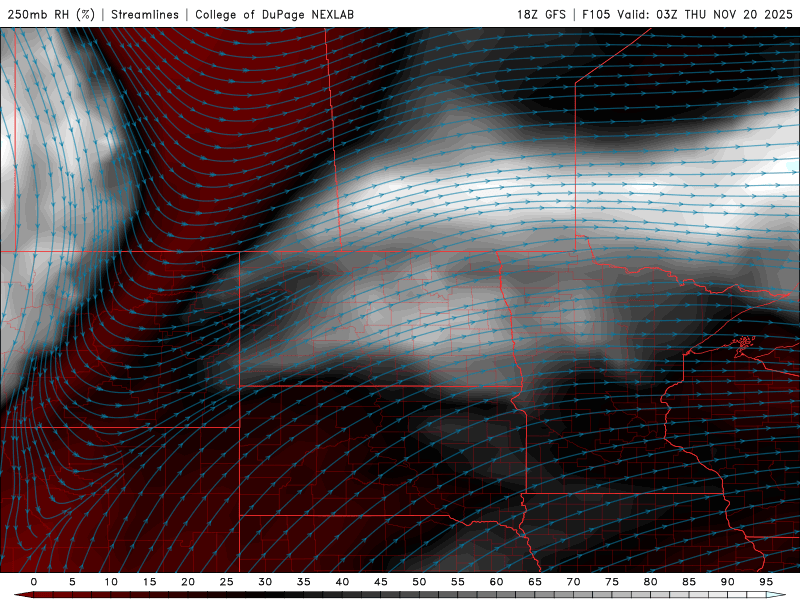Click the 70 label on color scale
This screenshot has height=600, width=800.
click(573, 582)
